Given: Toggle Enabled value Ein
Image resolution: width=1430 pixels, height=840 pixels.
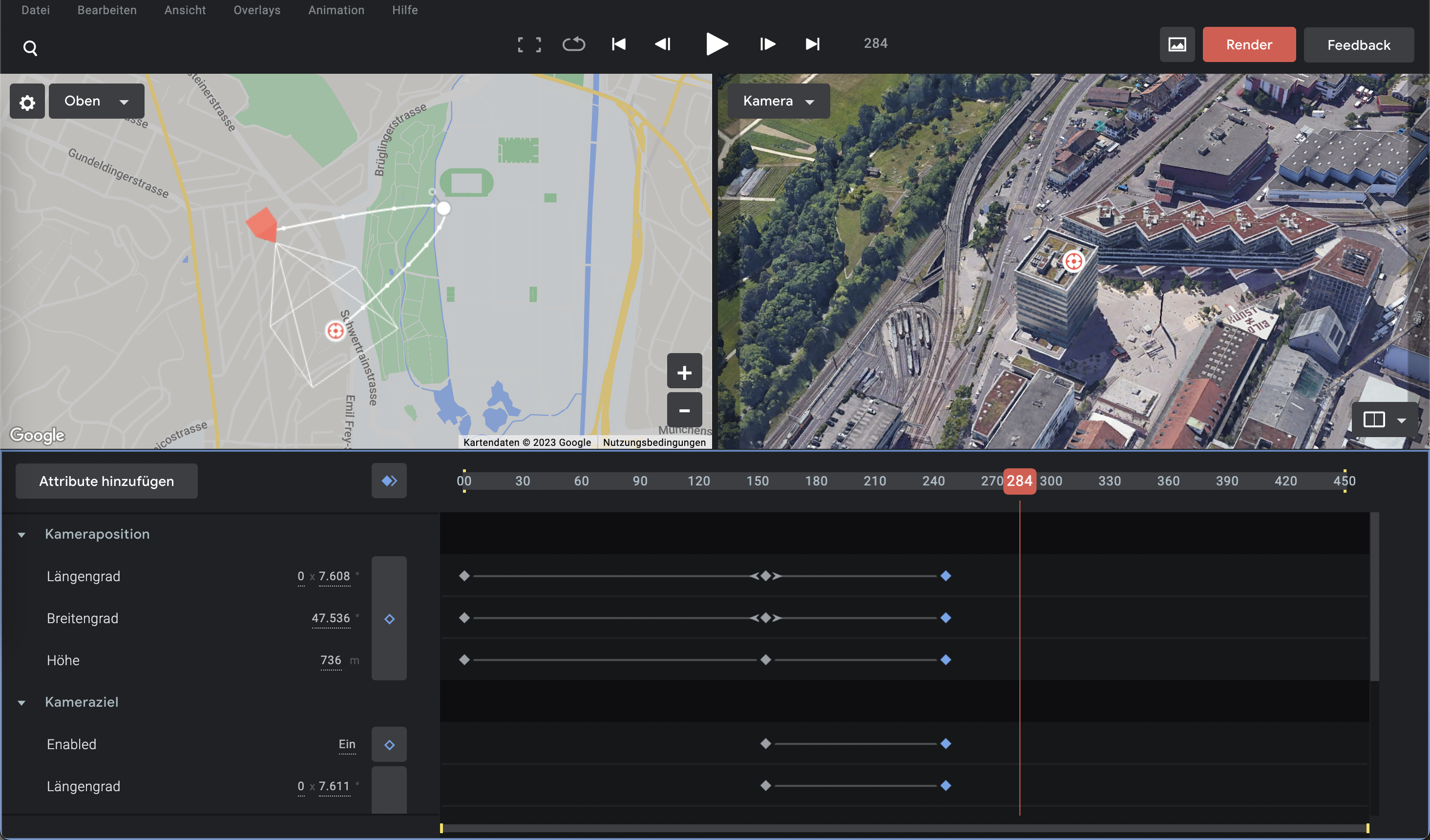Looking at the screenshot, I should point(347,744).
